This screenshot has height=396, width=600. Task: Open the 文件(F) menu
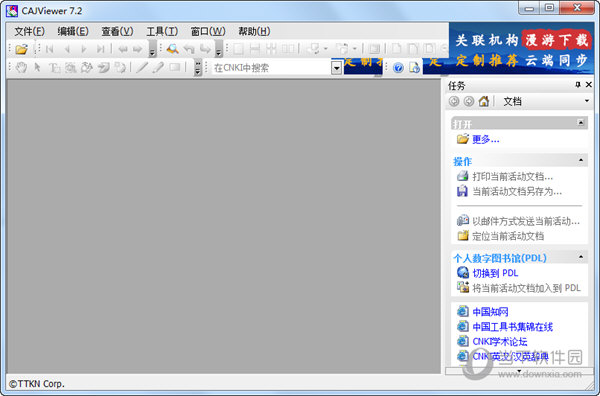click(29, 31)
